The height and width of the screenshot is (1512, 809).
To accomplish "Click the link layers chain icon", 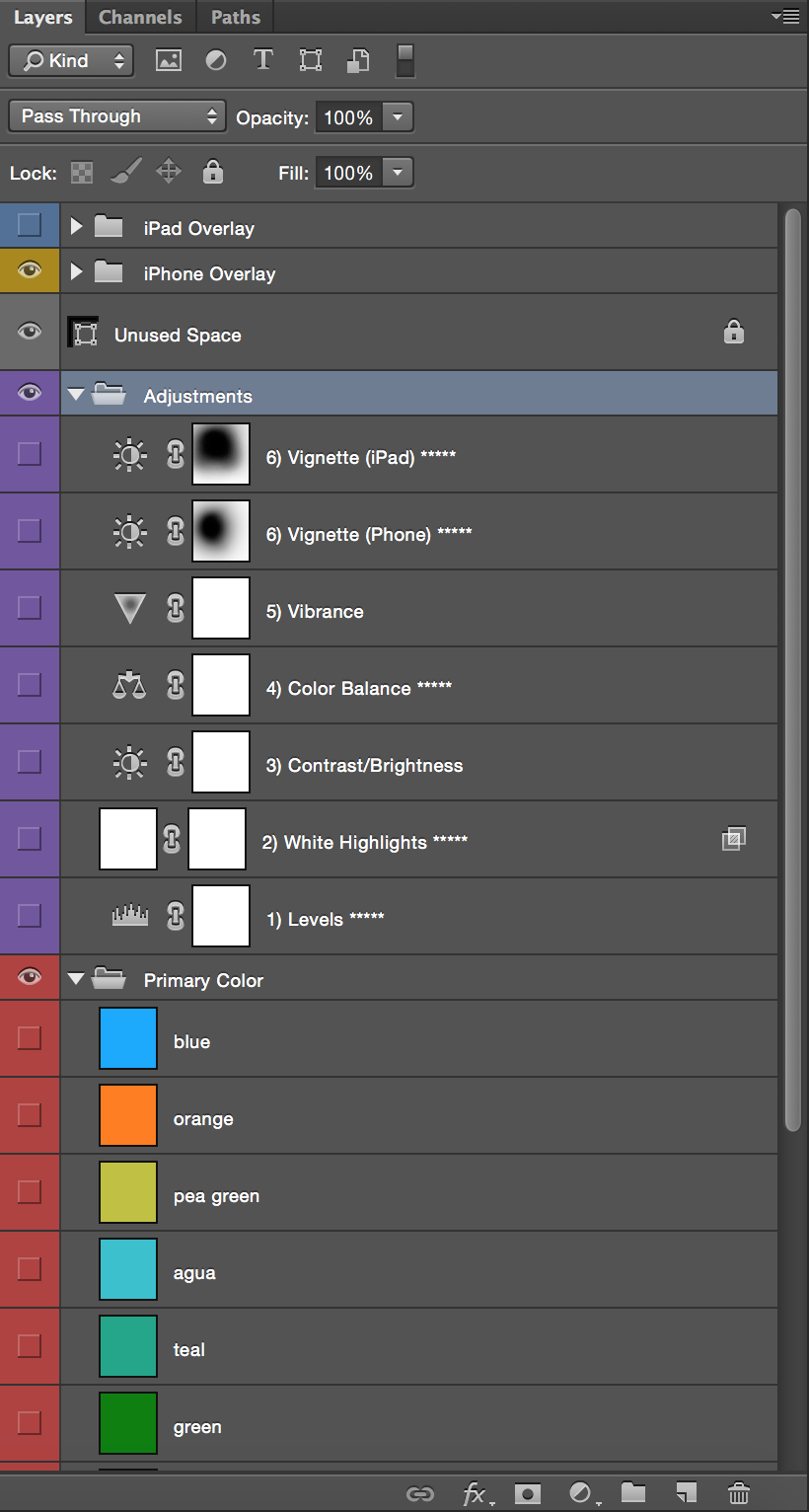I will coord(420,1493).
